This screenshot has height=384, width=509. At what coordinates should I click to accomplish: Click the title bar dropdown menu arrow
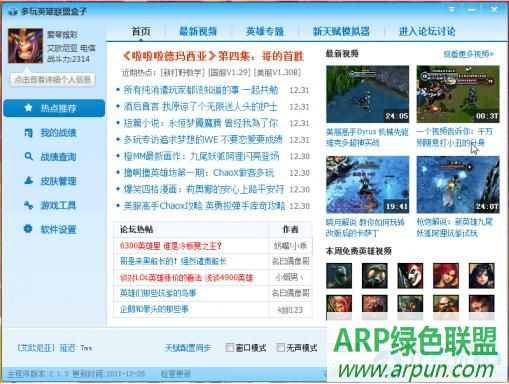(452, 9)
